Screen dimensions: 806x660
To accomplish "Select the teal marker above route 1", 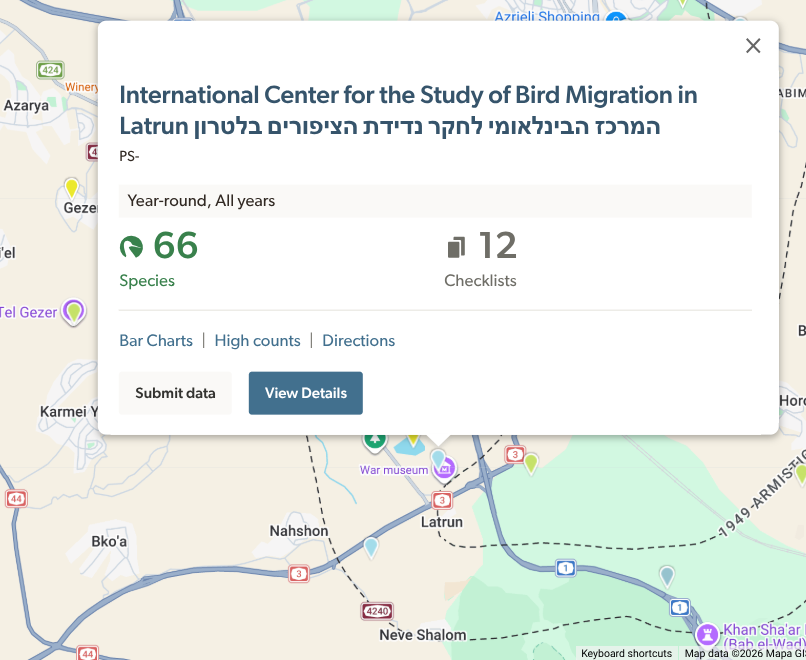I will point(667,576).
